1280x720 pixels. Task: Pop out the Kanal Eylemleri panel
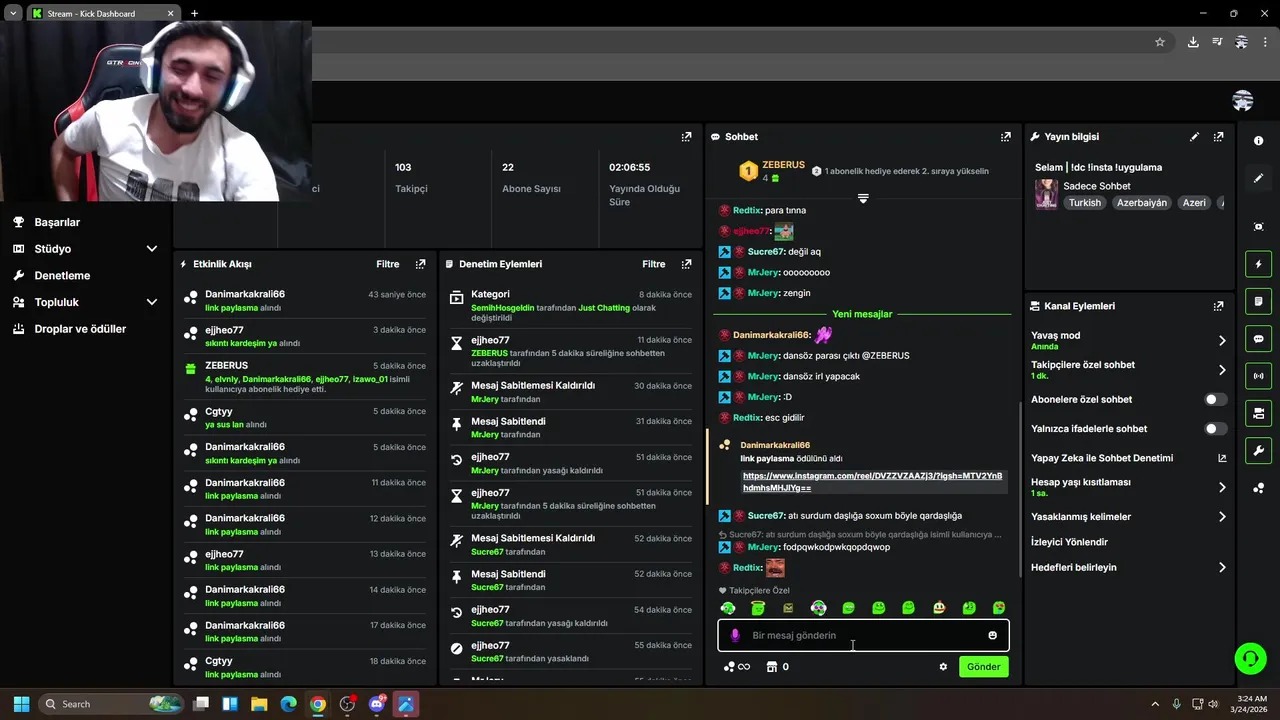[x=1218, y=306]
